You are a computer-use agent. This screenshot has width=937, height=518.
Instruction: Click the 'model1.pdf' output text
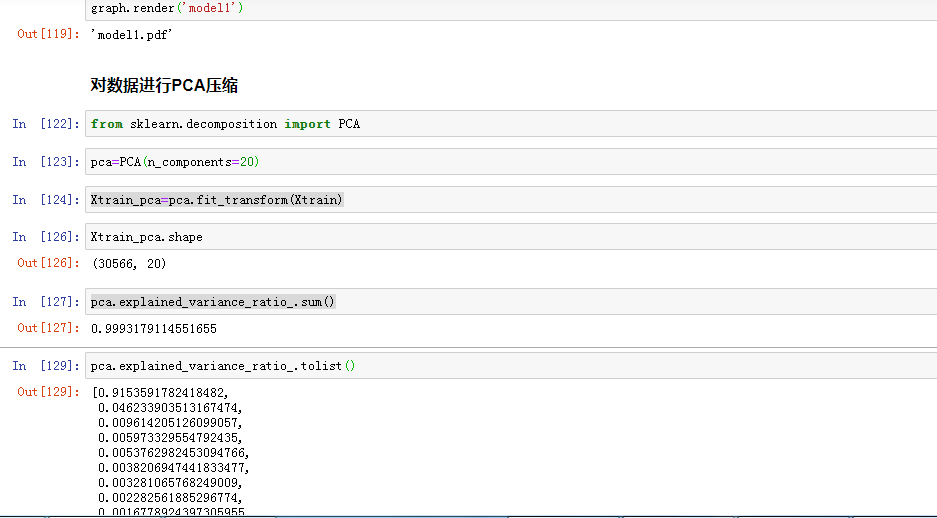point(127,34)
